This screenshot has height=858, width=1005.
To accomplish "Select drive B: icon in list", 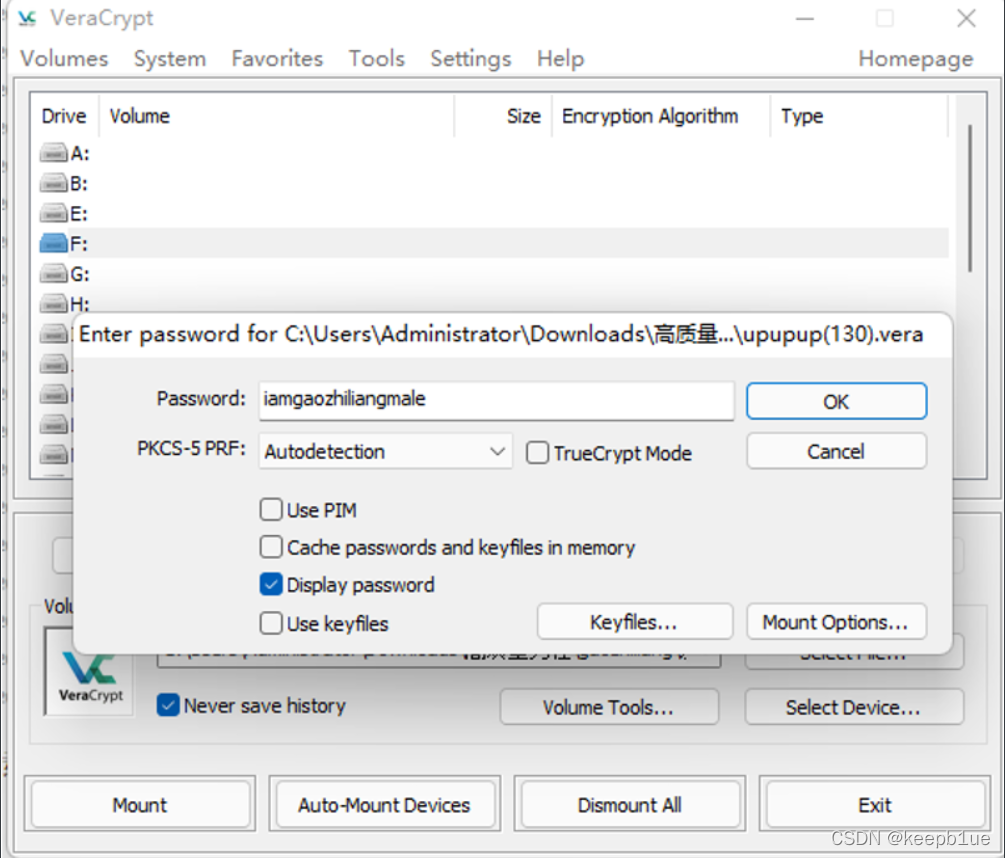I will point(53,183).
